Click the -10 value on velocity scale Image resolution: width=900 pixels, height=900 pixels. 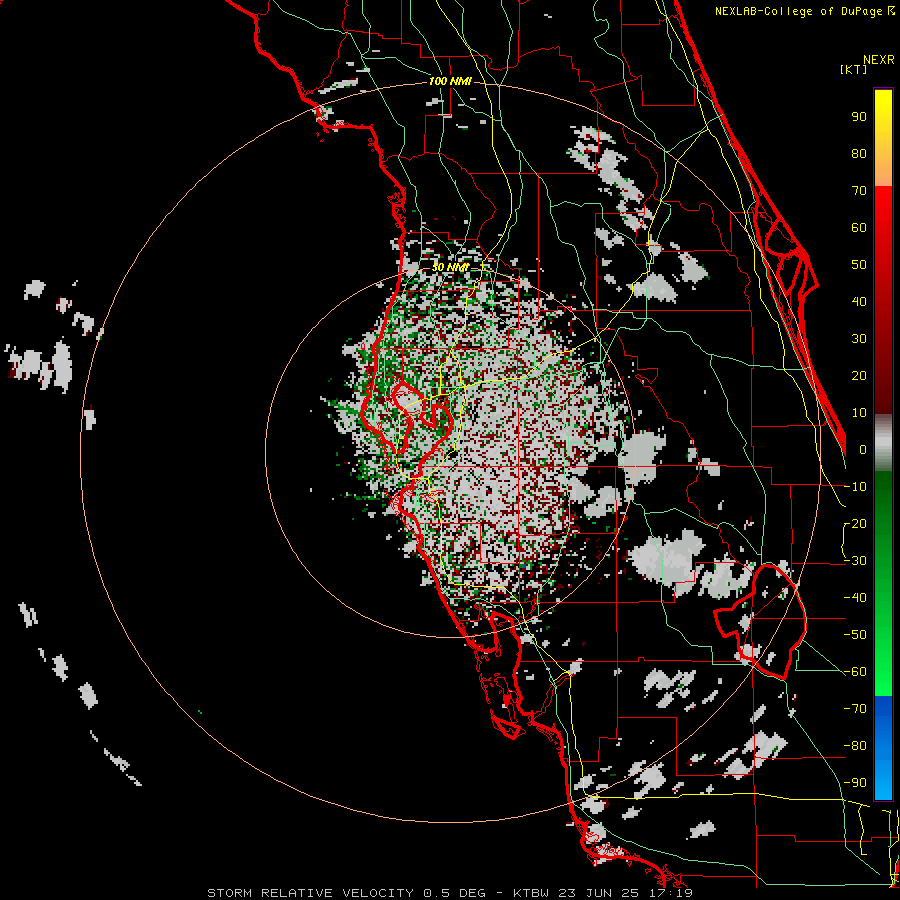(x=855, y=487)
